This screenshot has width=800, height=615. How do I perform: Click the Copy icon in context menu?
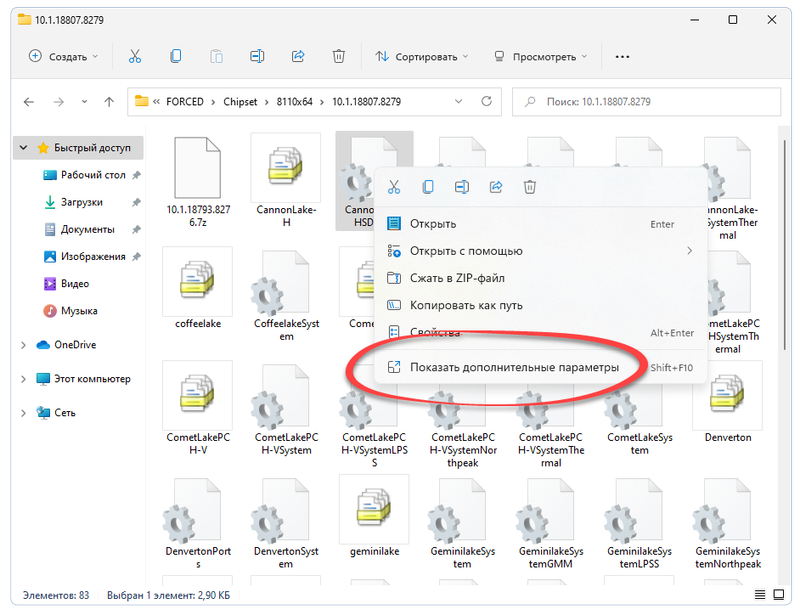[x=428, y=187]
